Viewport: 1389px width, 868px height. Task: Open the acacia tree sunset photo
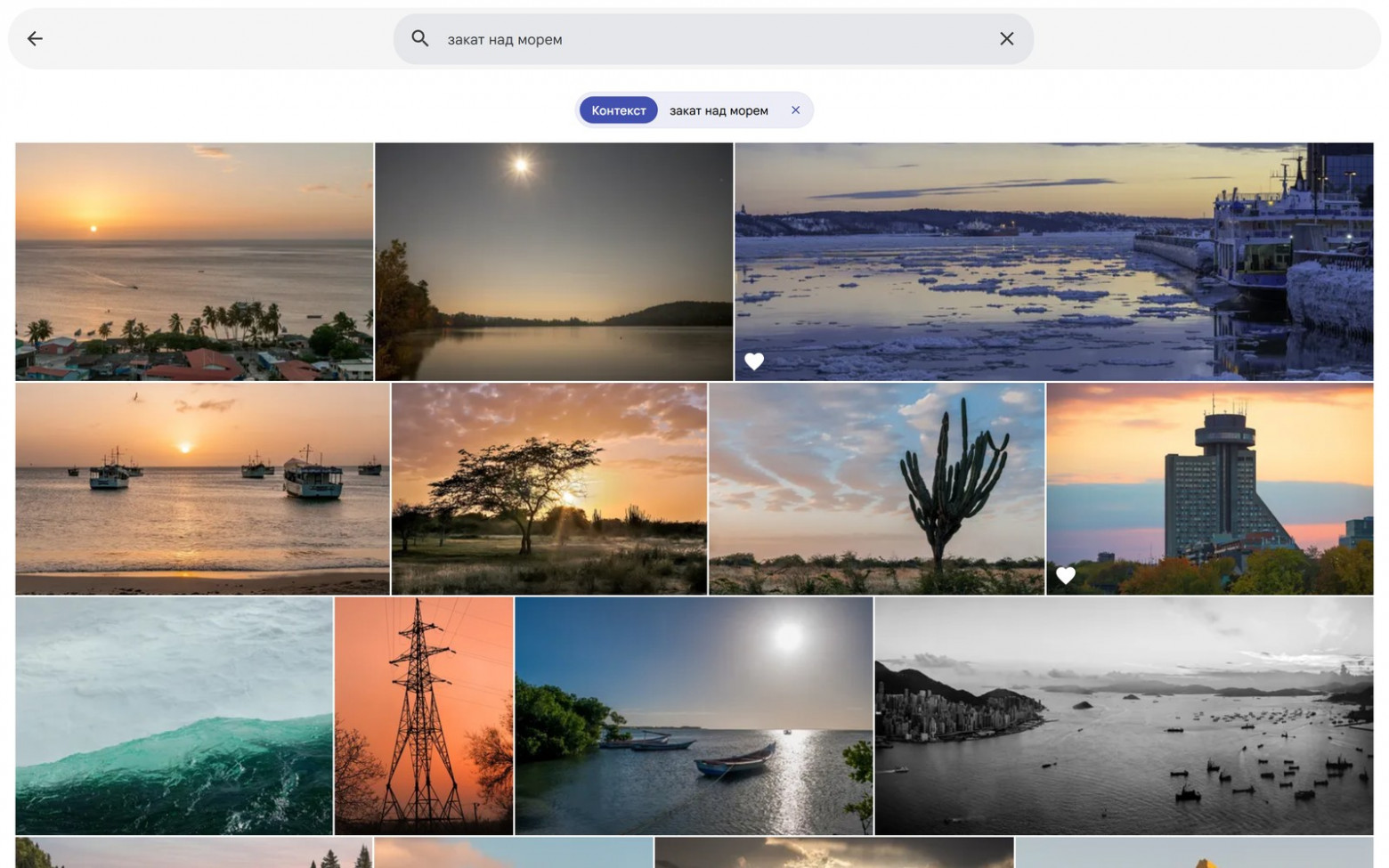(x=549, y=489)
